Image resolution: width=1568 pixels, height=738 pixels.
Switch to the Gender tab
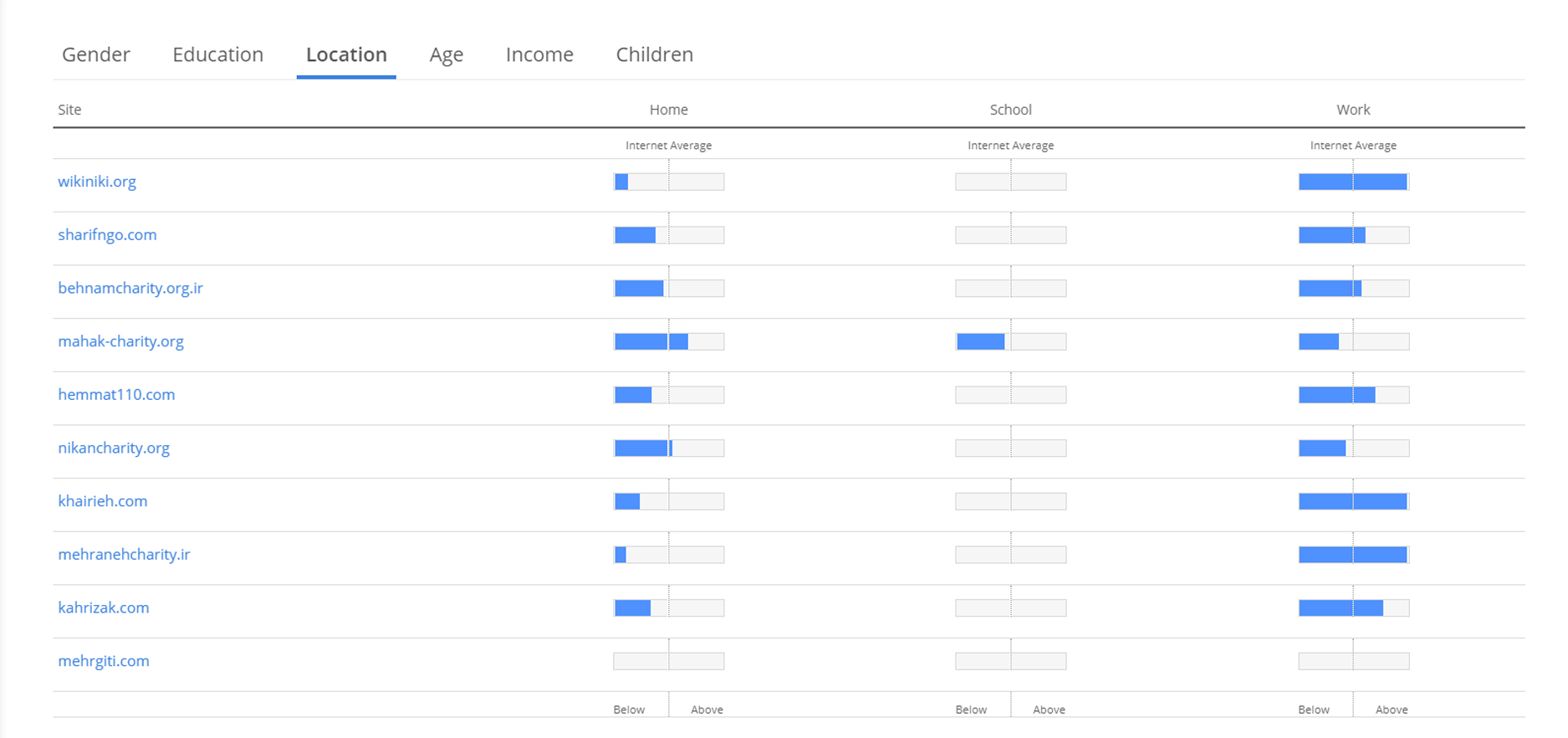coord(95,54)
